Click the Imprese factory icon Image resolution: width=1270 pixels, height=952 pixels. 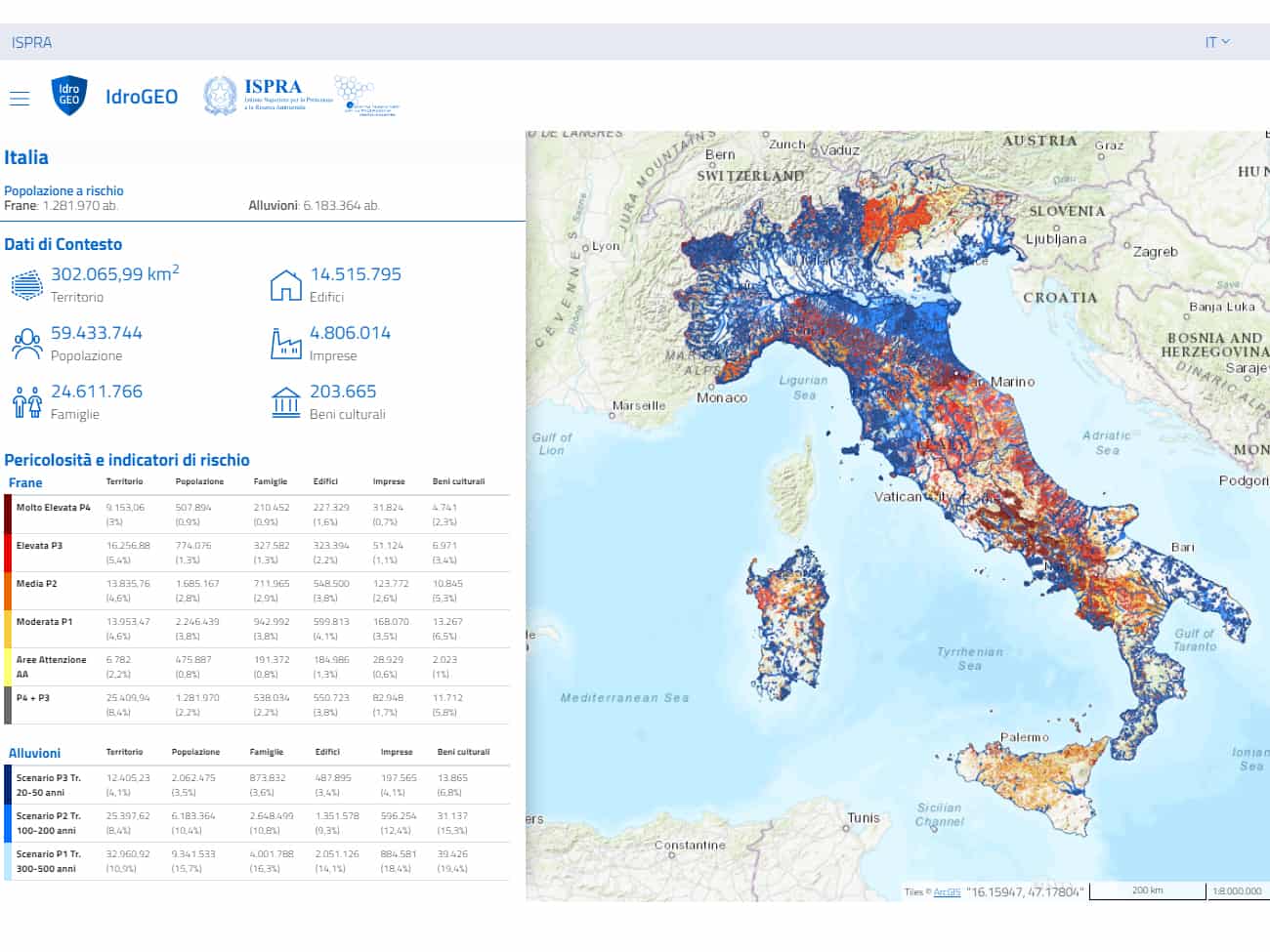285,344
